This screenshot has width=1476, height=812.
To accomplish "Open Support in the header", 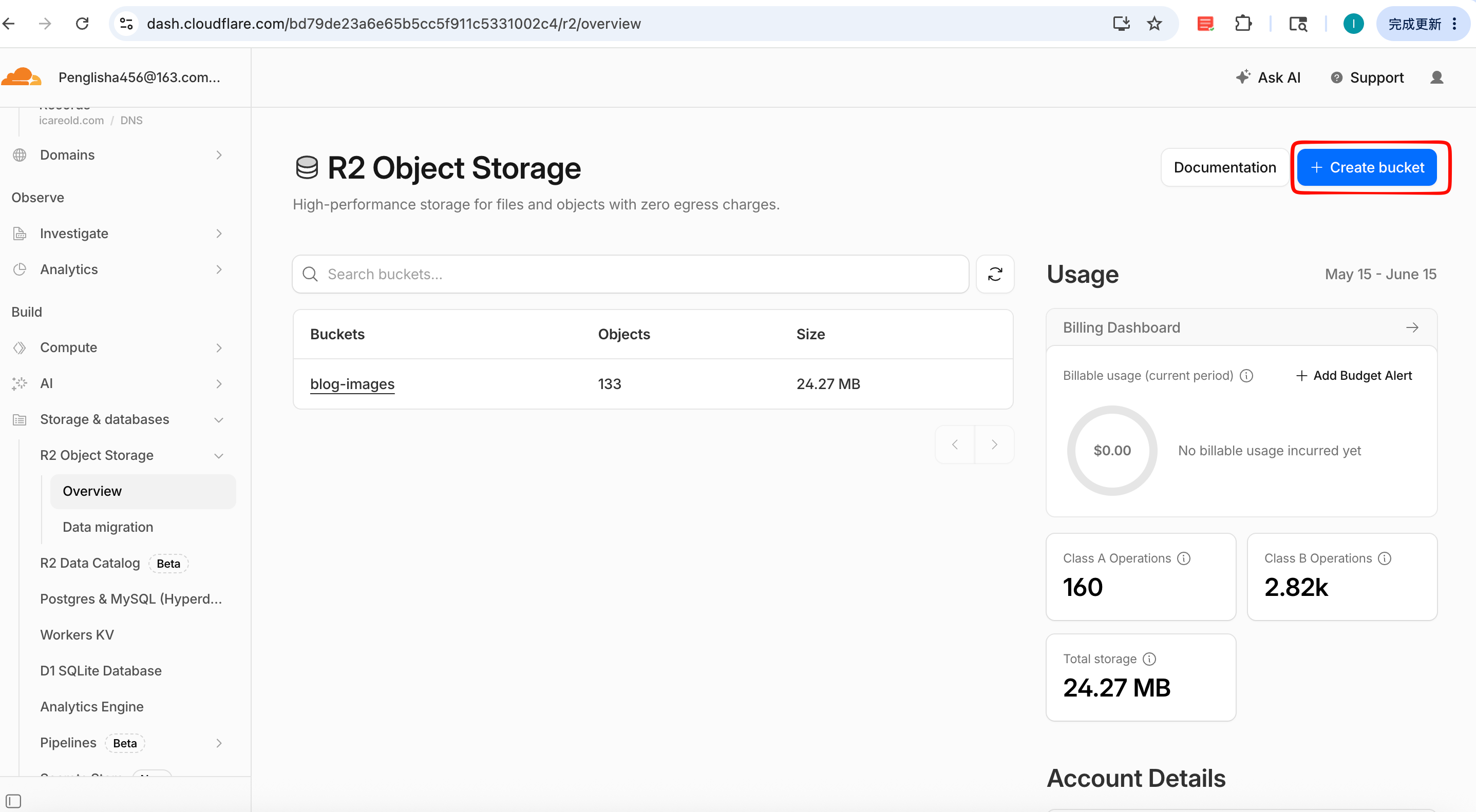I will (1367, 78).
